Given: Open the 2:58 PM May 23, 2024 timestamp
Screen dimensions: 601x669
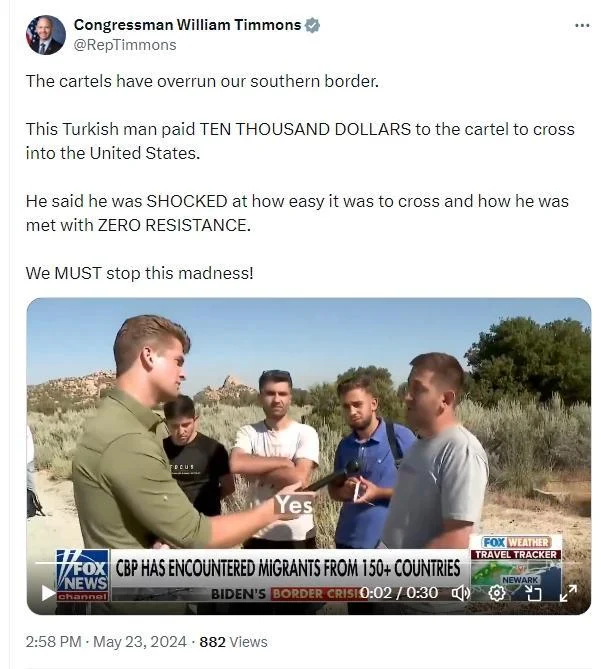Looking at the screenshot, I should (106, 642).
